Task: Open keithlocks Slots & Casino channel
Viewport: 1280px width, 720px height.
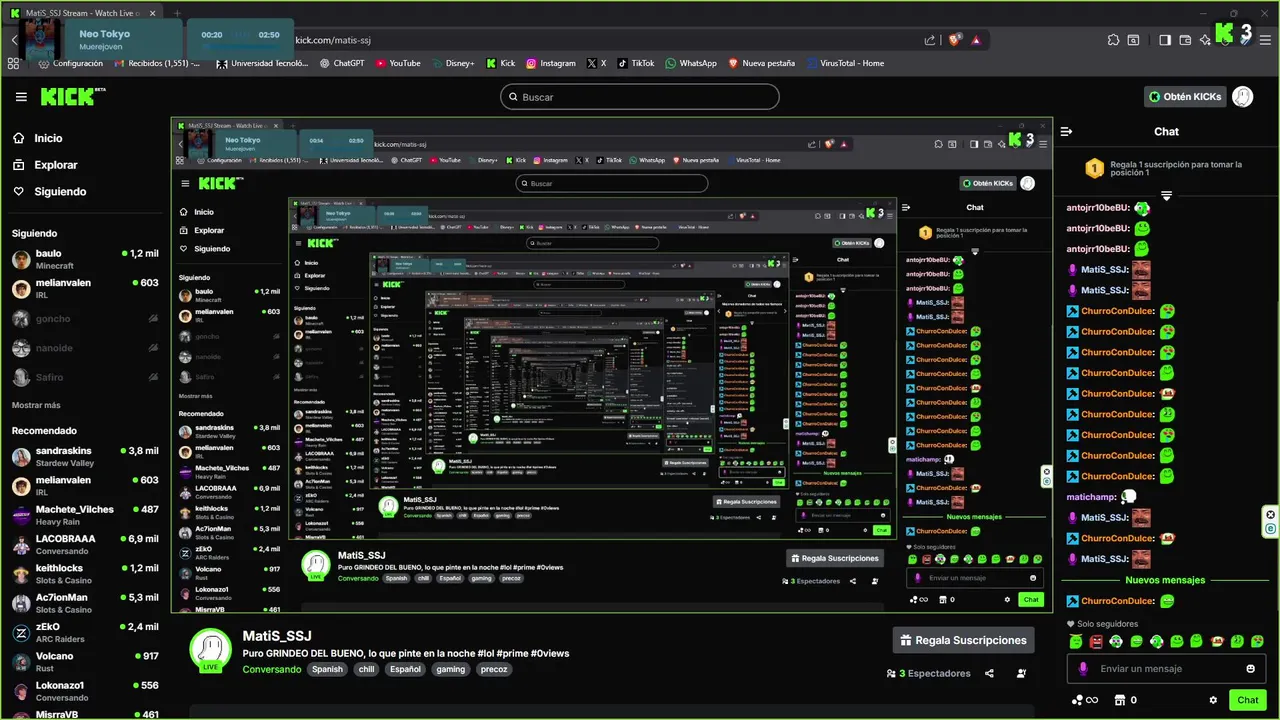Action: coord(86,574)
